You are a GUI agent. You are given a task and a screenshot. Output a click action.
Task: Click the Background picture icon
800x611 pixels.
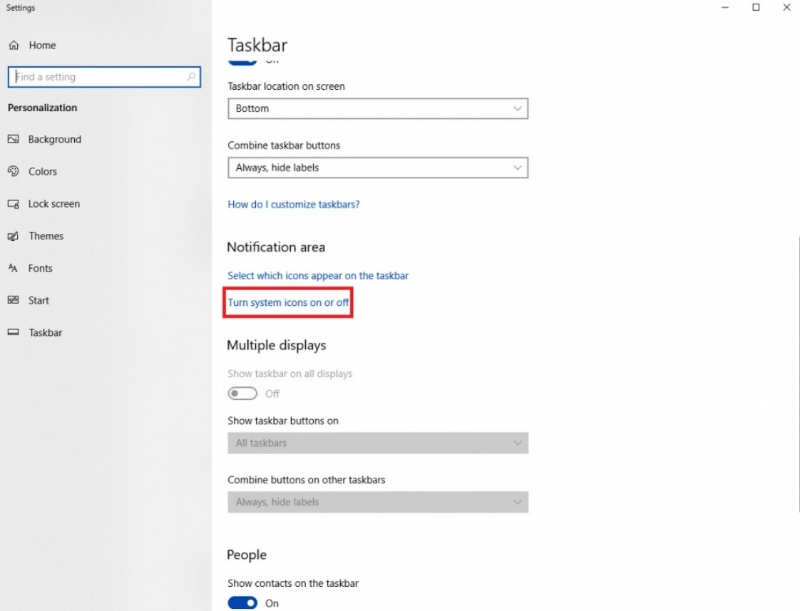13,139
